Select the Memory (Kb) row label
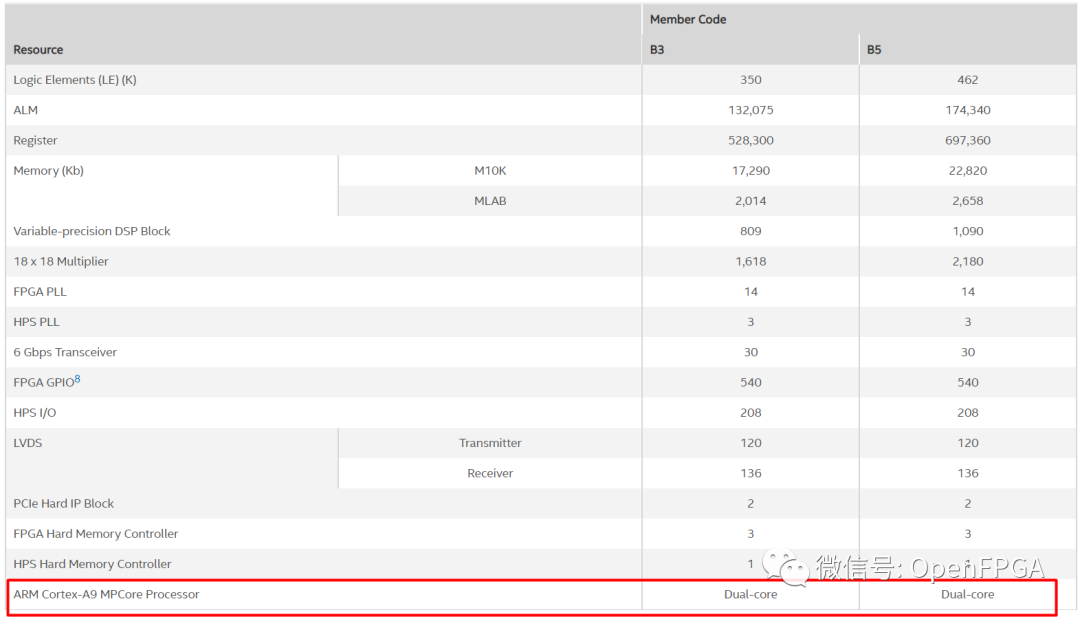Viewport: 1080px width, 619px height. pos(48,171)
